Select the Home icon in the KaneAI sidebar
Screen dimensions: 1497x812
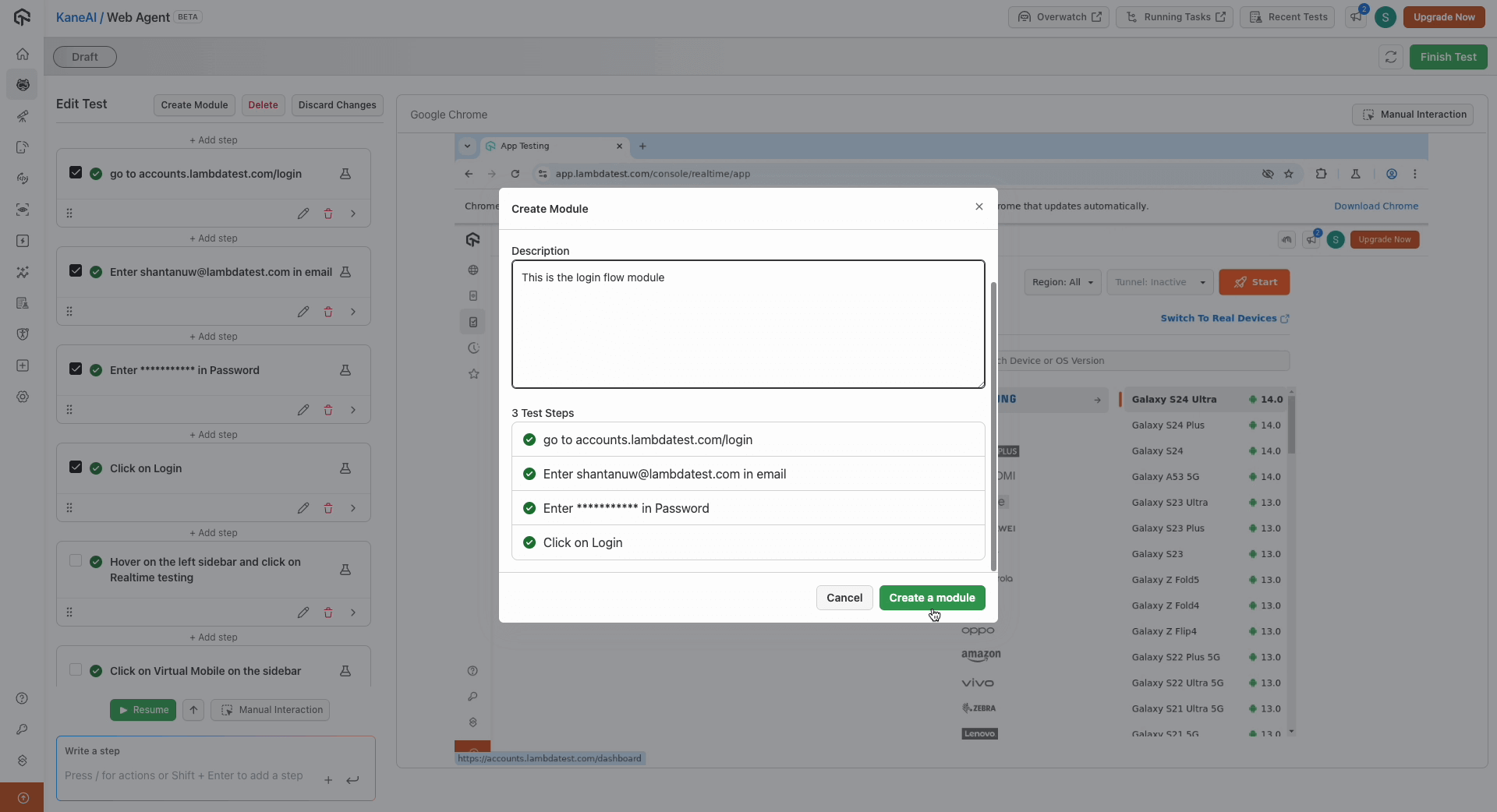23,54
